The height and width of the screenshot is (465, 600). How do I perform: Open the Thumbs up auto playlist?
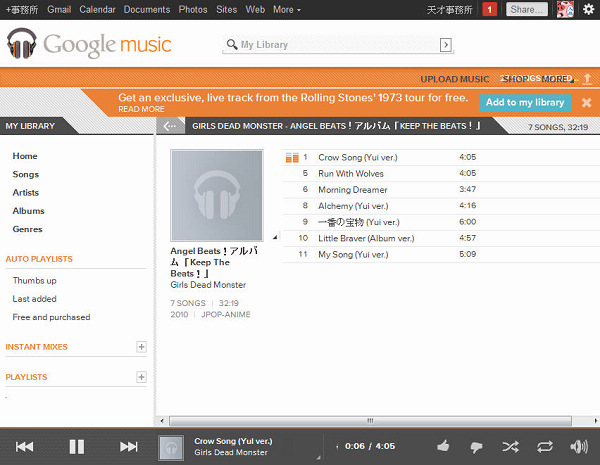(x=34, y=281)
